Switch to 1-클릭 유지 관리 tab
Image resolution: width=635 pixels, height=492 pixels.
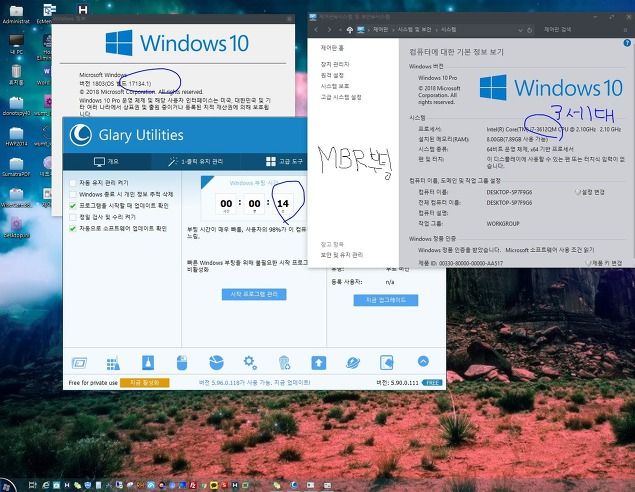196,161
